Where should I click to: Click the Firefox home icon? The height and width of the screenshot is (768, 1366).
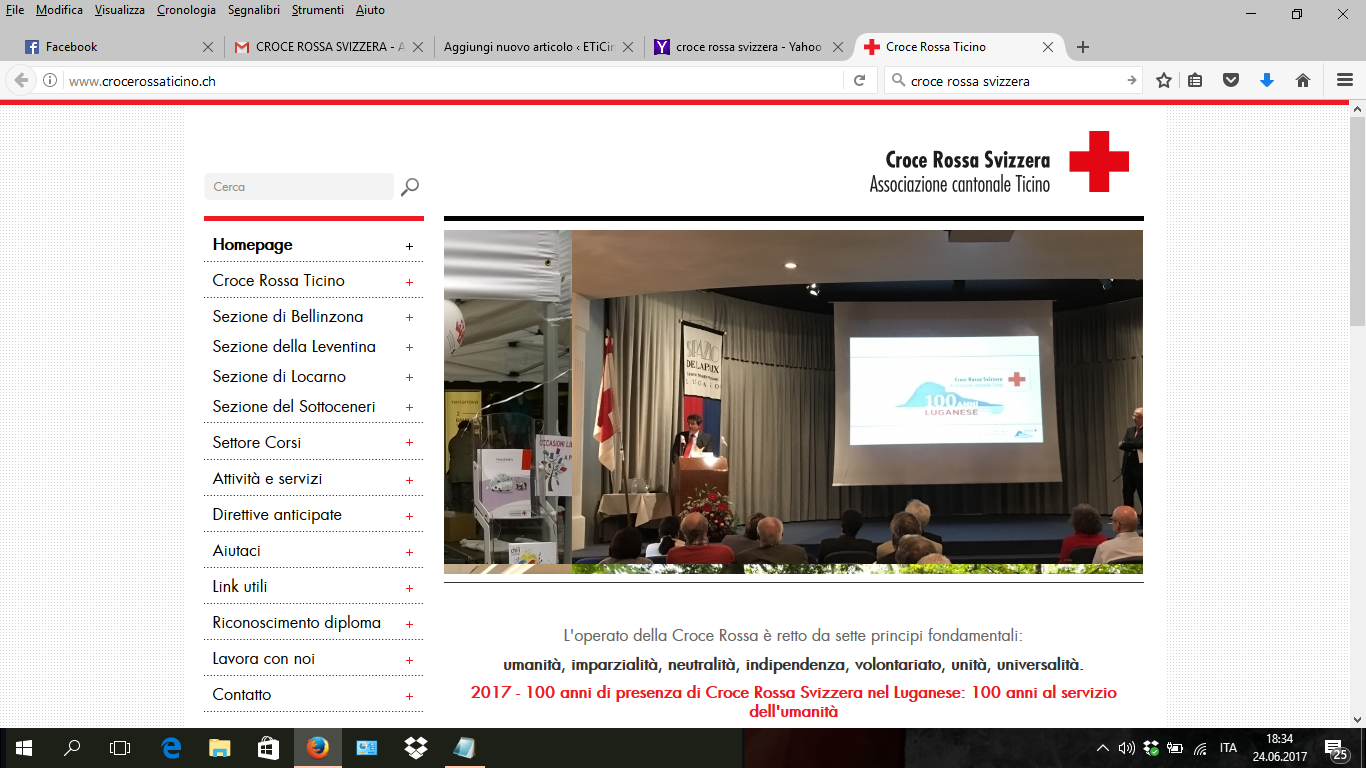(x=1303, y=81)
